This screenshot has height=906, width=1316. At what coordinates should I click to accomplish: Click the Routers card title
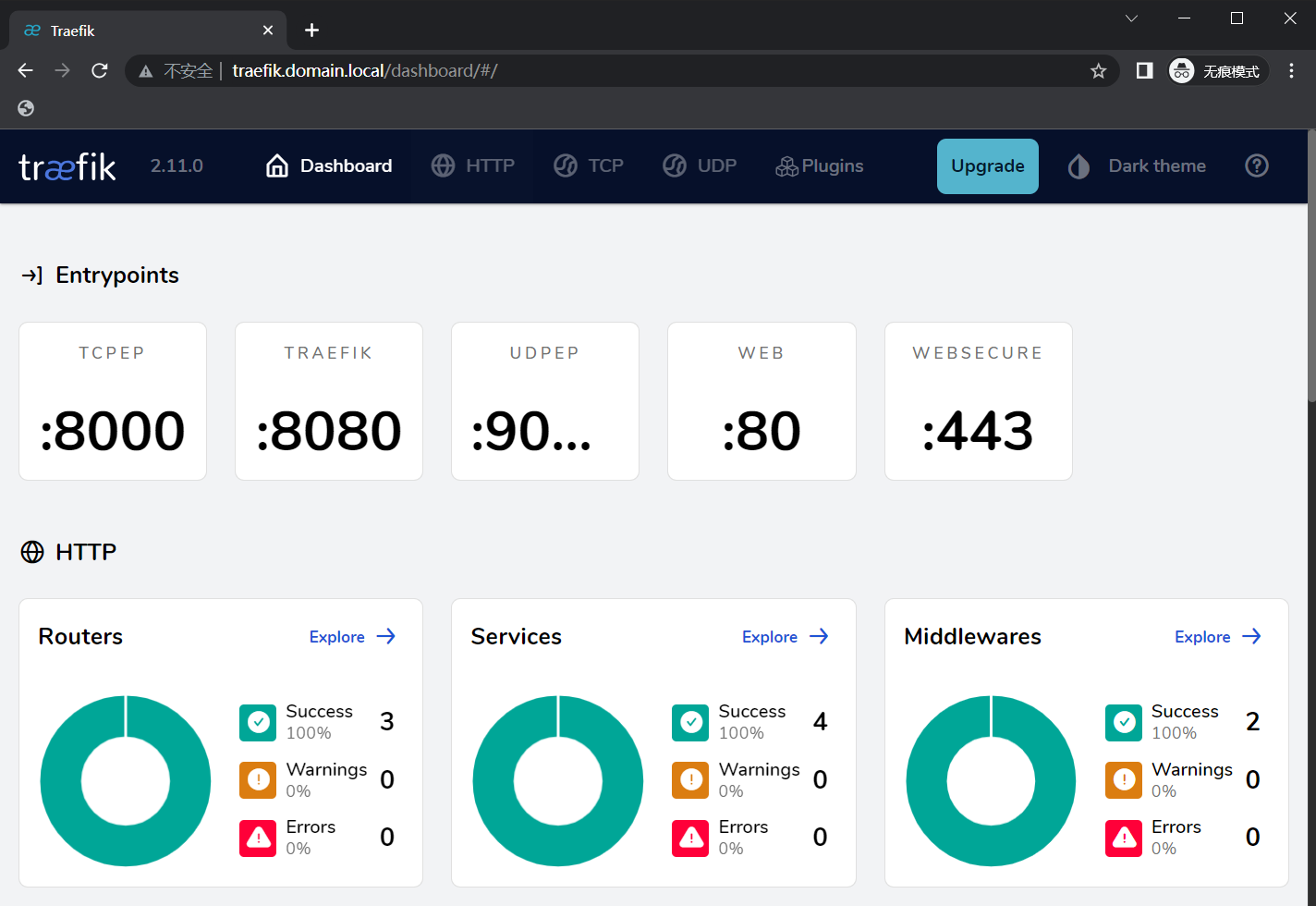[x=80, y=637]
